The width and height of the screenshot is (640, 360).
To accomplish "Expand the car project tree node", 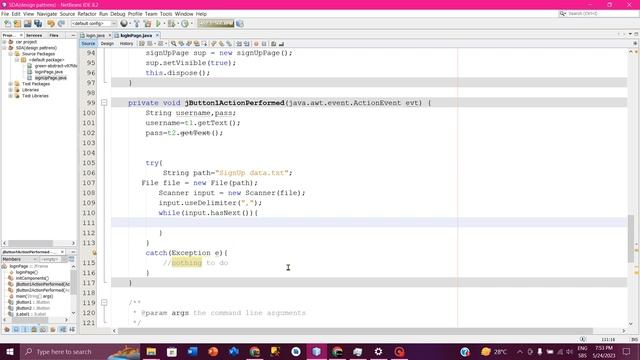I will (x=4, y=42).
